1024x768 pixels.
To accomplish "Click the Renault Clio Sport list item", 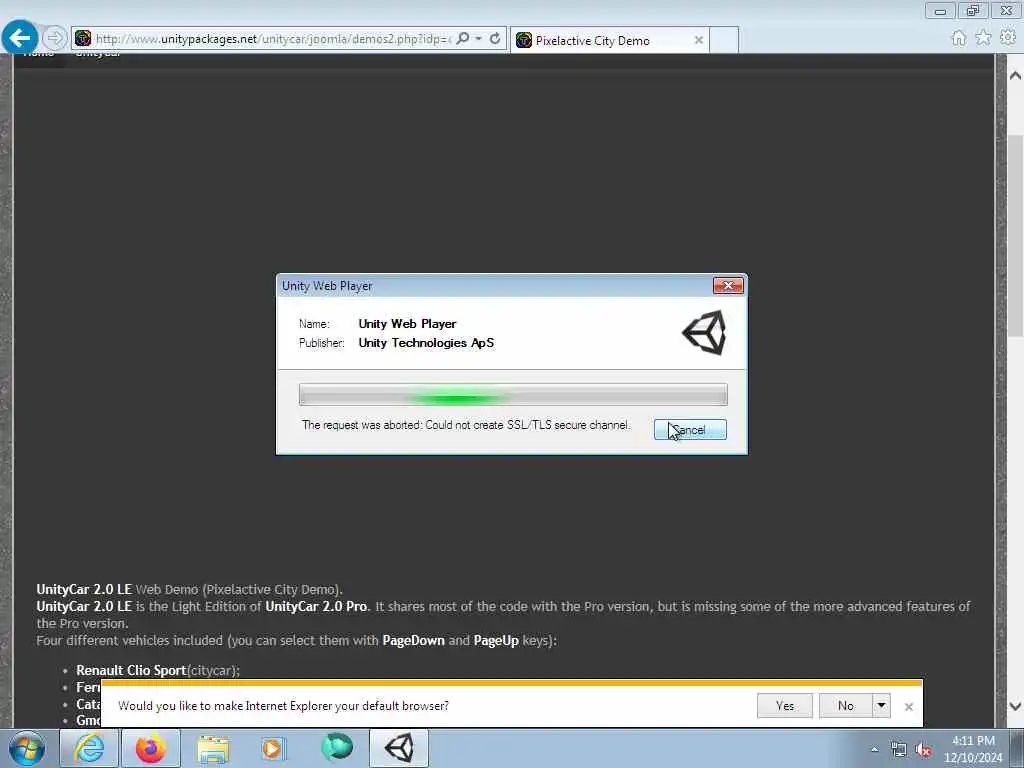I will click(x=158, y=671).
